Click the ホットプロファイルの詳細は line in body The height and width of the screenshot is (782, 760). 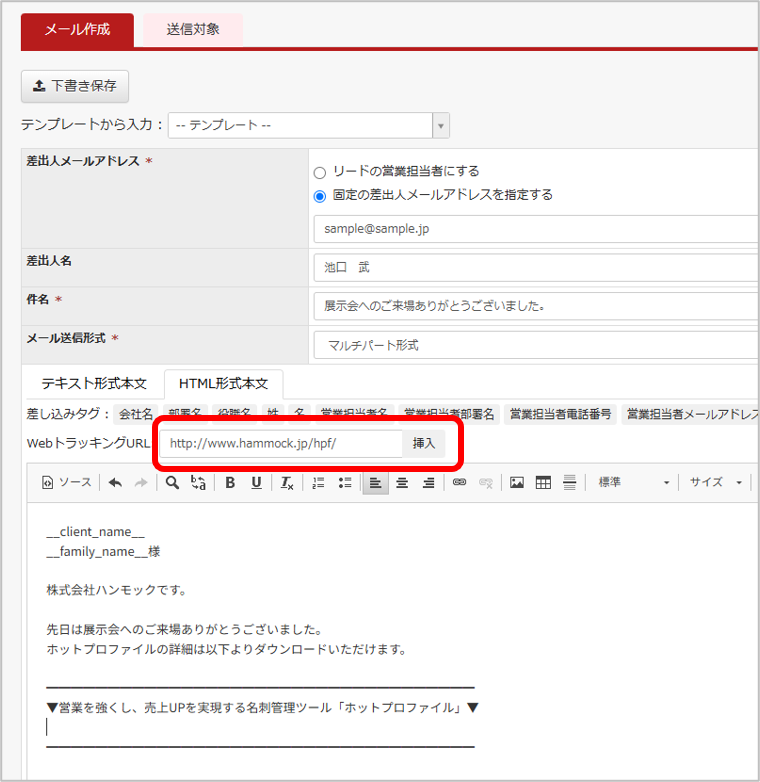point(227,649)
